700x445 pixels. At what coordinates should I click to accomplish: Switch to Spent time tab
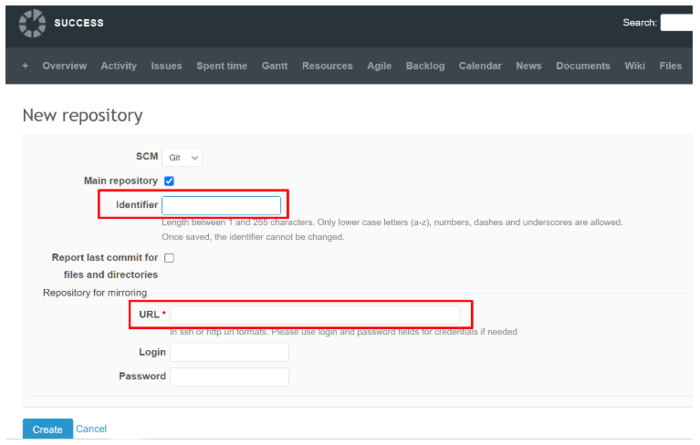pyautogui.click(x=222, y=66)
